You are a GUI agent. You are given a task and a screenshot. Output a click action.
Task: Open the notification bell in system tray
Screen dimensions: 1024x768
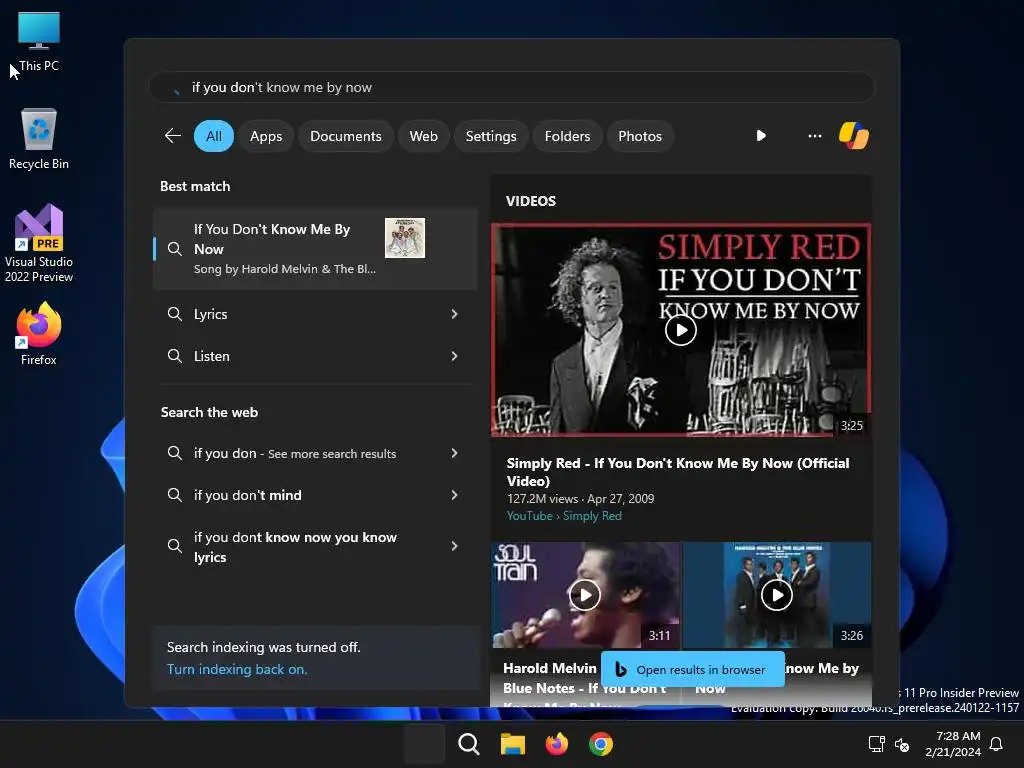point(996,744)
